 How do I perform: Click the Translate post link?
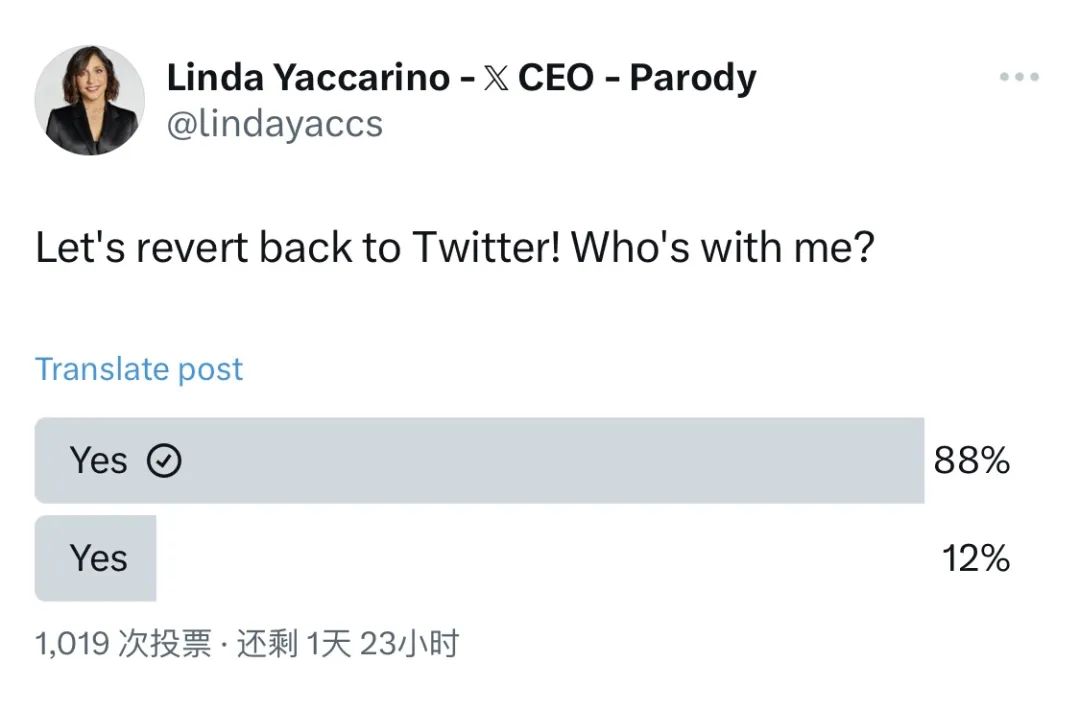pyautogui.click(x=138, y=369)
